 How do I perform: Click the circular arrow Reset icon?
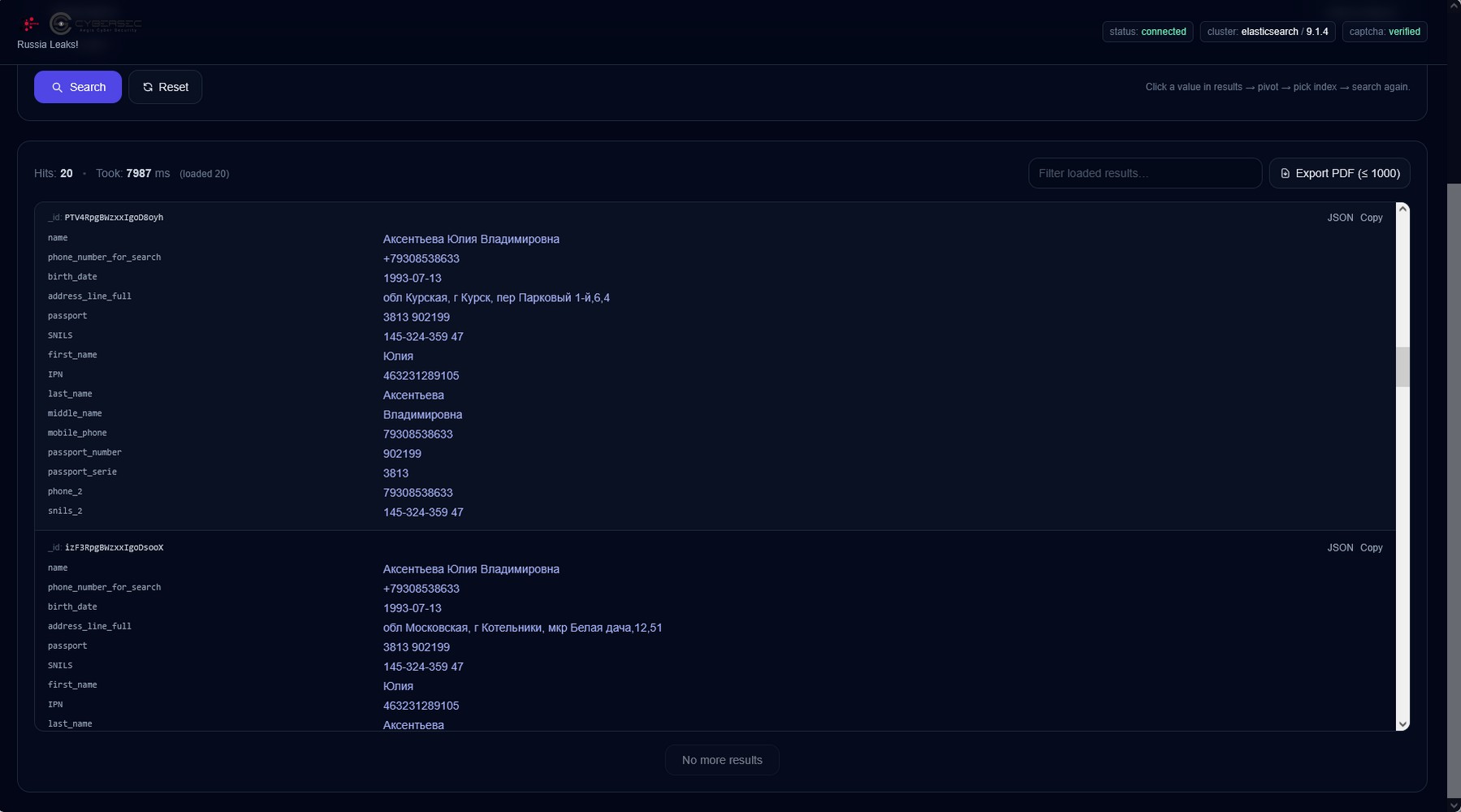[x=148, y=88]
